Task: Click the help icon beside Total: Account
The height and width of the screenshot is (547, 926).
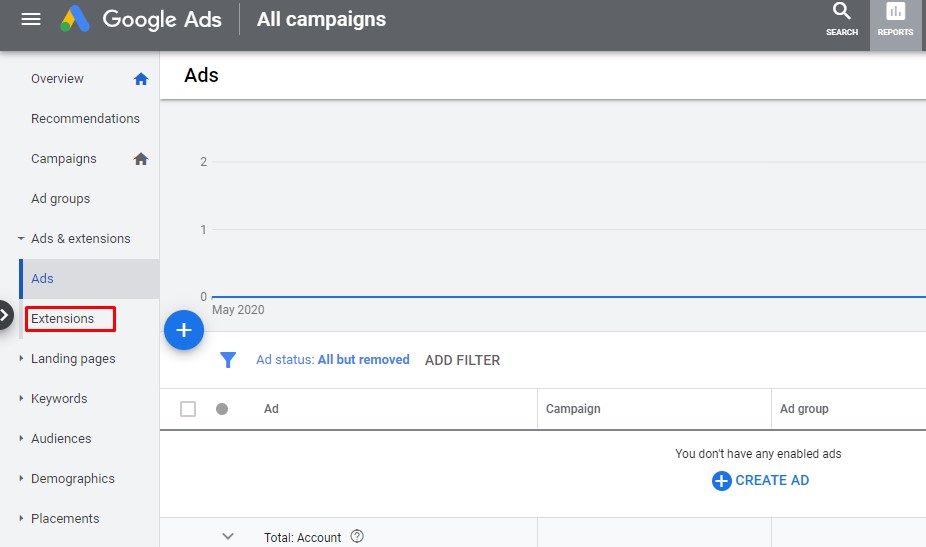Action: point(357,537)
